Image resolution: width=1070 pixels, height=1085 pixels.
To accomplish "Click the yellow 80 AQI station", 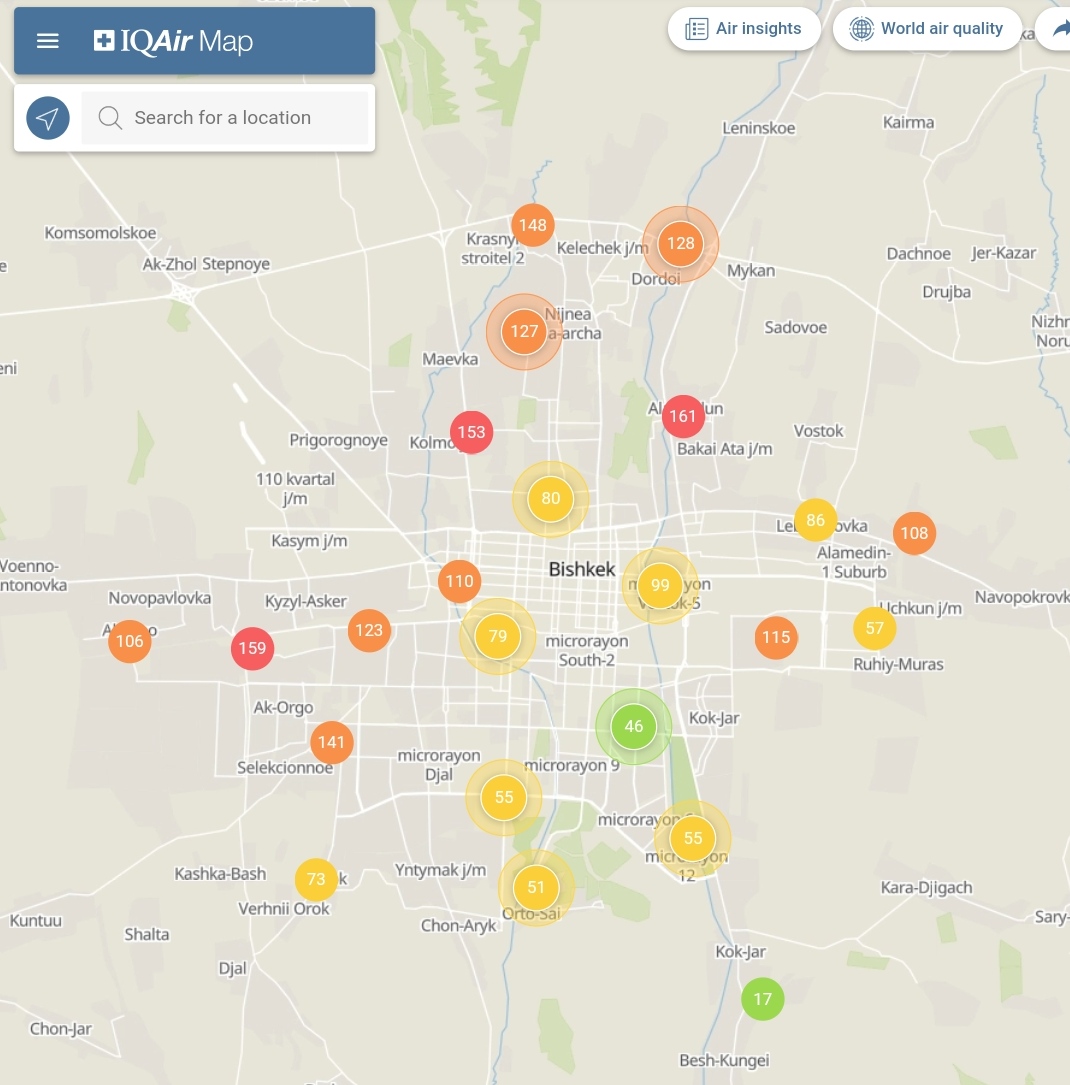I will pos(550,499).
